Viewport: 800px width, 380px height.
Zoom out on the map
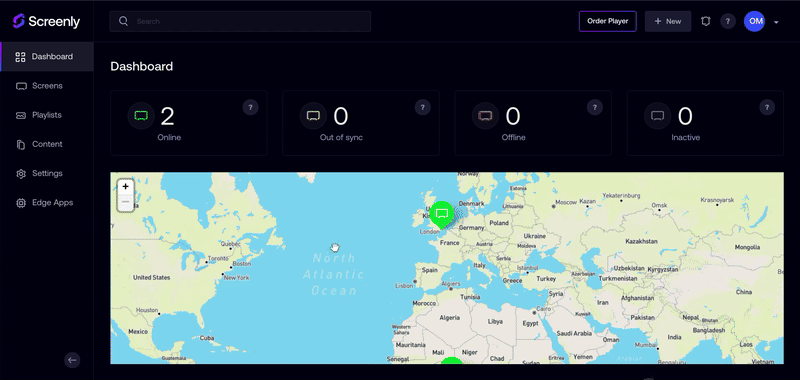[126, 202]
